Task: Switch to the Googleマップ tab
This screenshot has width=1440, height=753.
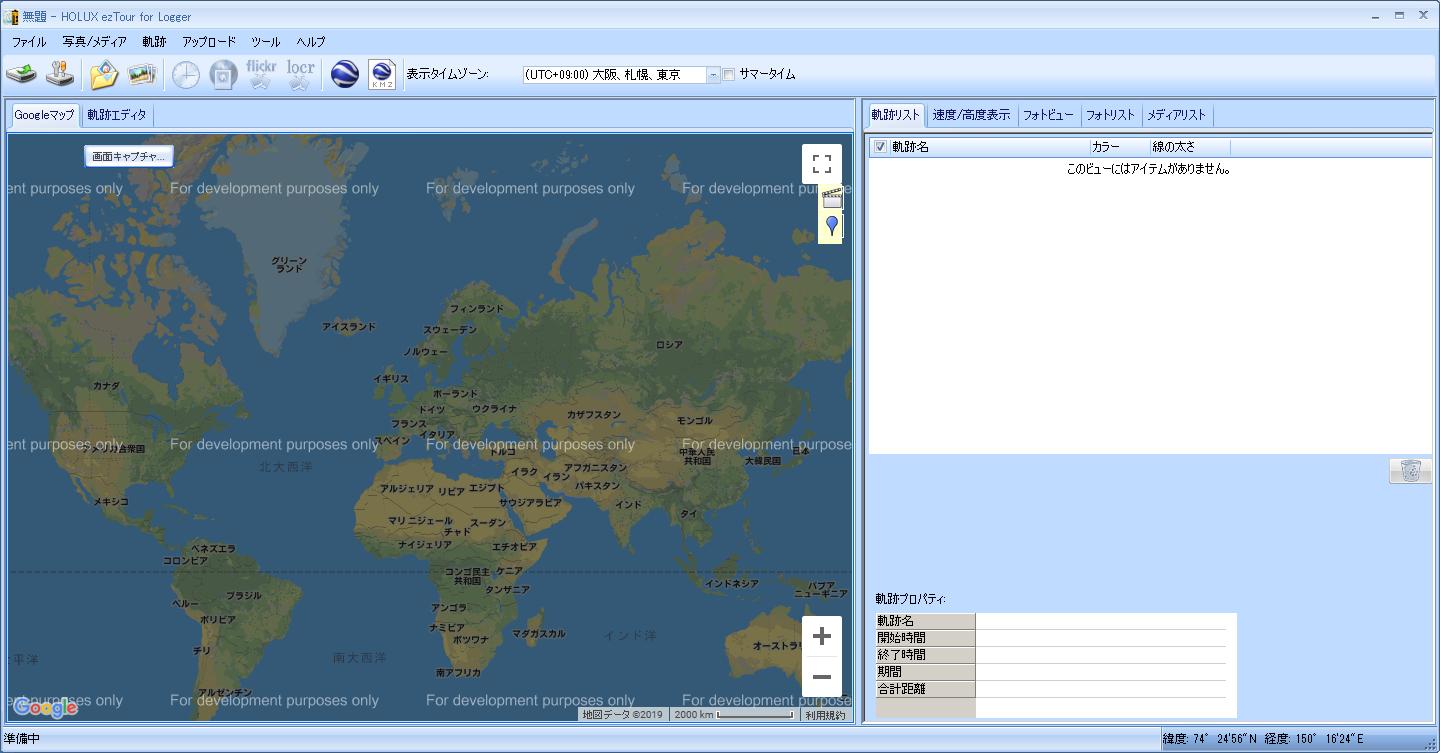Action: coord(44,115)
